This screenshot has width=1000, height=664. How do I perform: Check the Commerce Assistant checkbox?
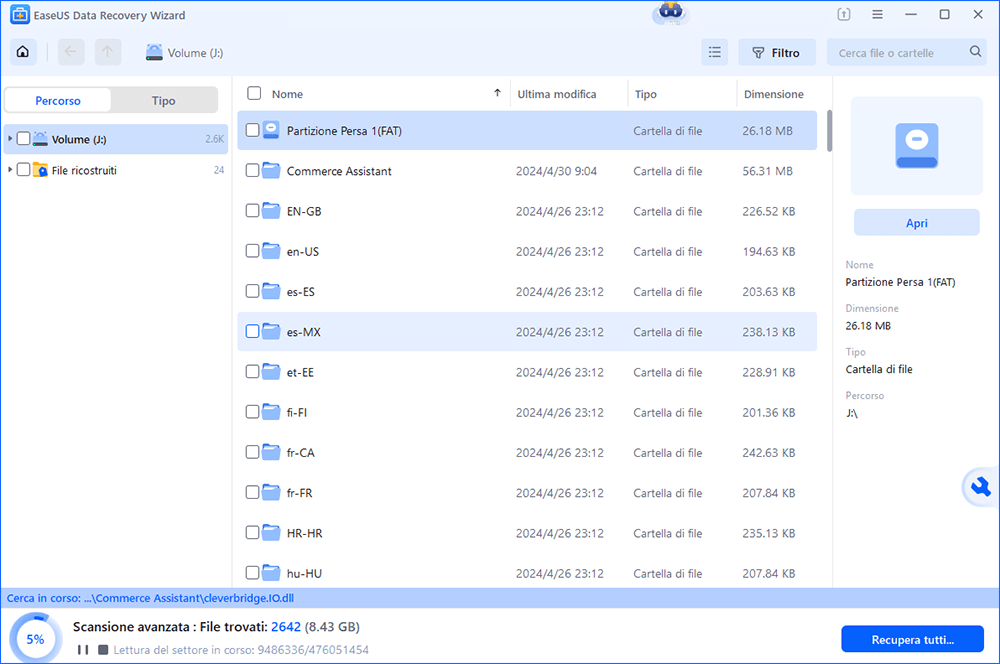coord(253,170)
